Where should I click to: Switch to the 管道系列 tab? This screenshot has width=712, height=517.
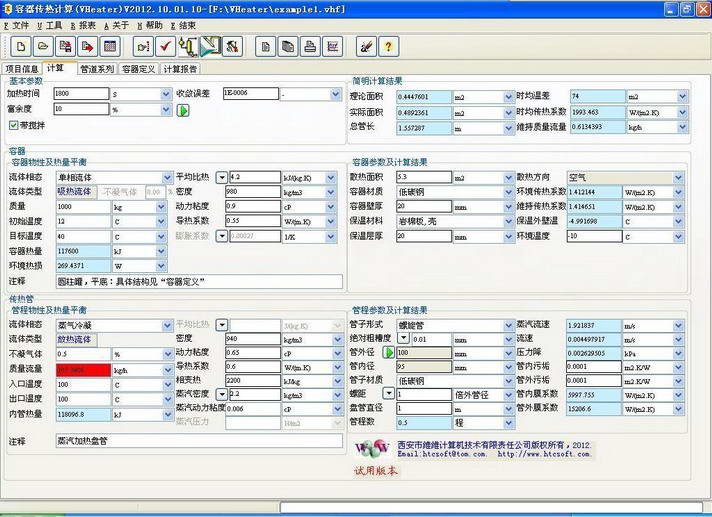(95, 69)
